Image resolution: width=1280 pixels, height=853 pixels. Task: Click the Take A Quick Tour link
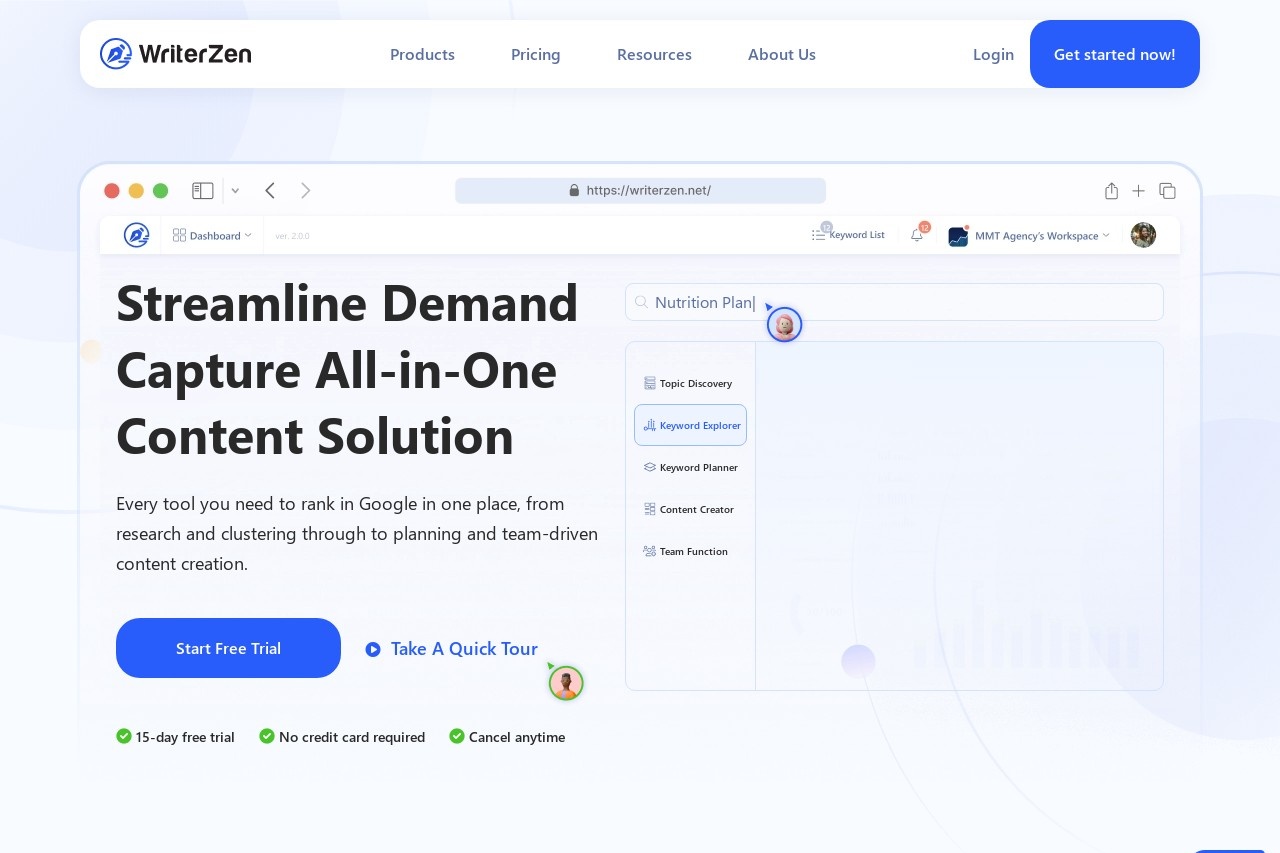pyautogui.click(x=464, y=649)
